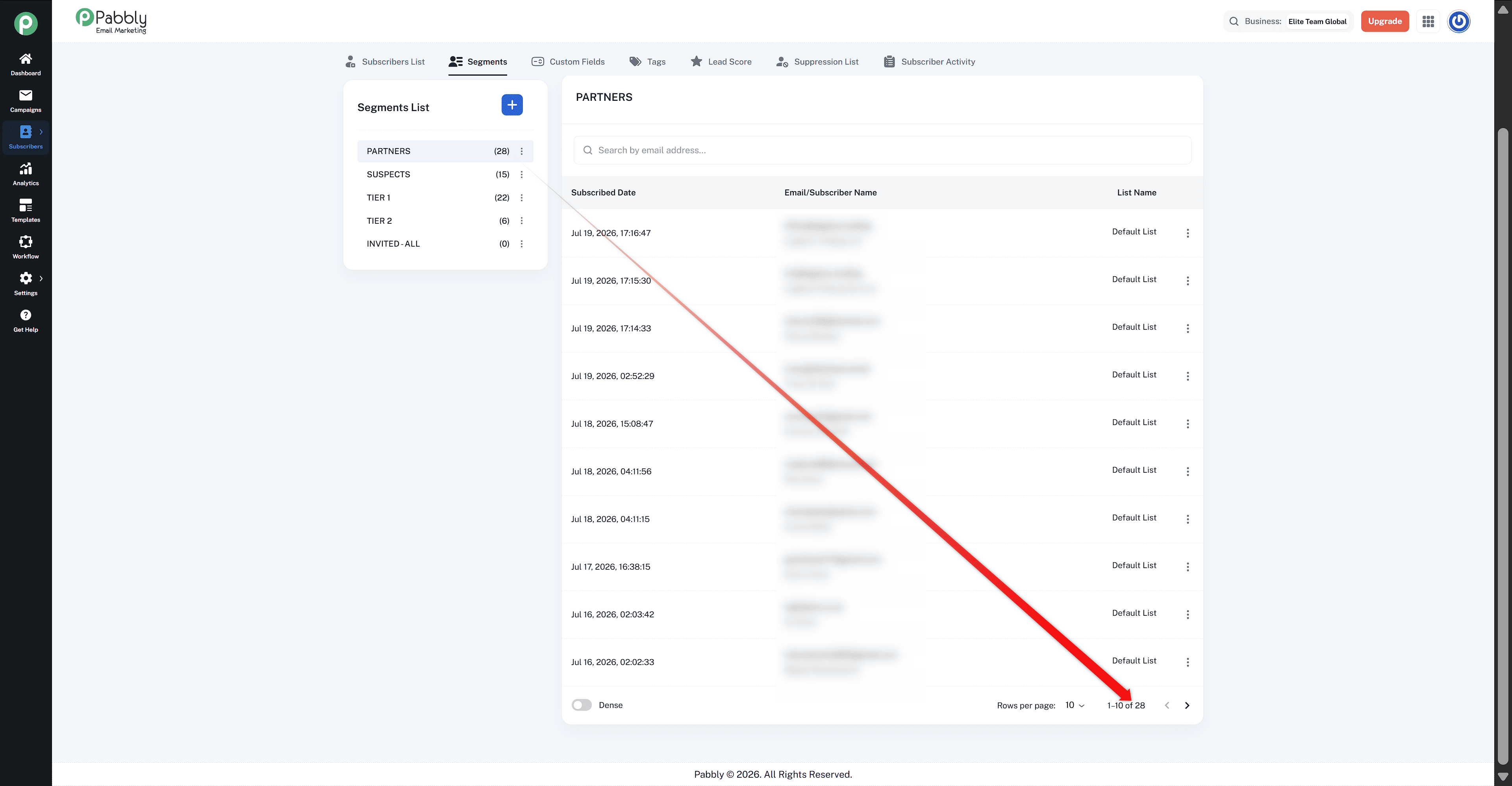
Task: Expand Settings submenu chevron
Action: [x=41, y=279]
